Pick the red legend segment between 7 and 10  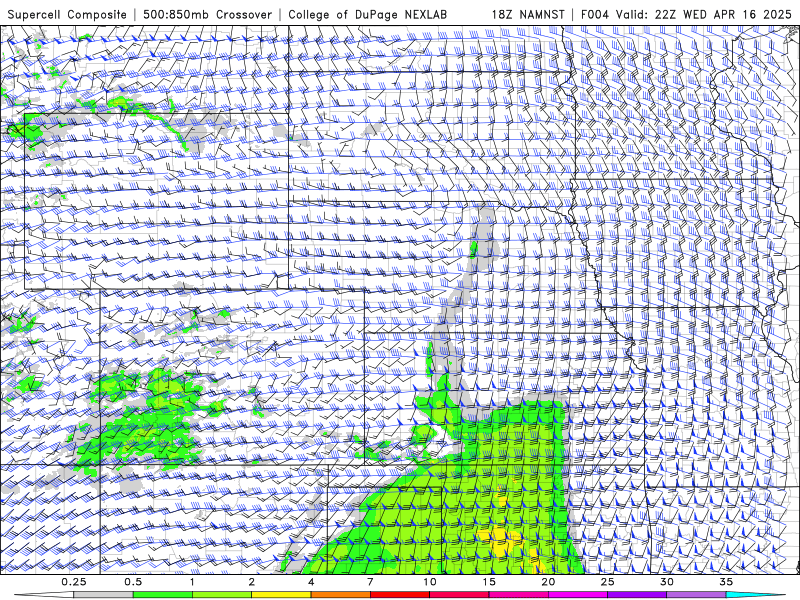(399, 595)
